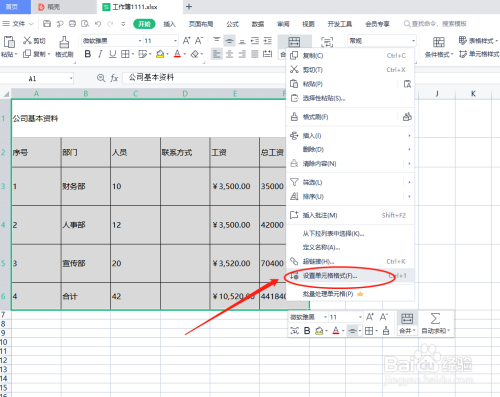Open the ribbon font name dropdown
Screen dimensions: 500x397
pos(140,41)
